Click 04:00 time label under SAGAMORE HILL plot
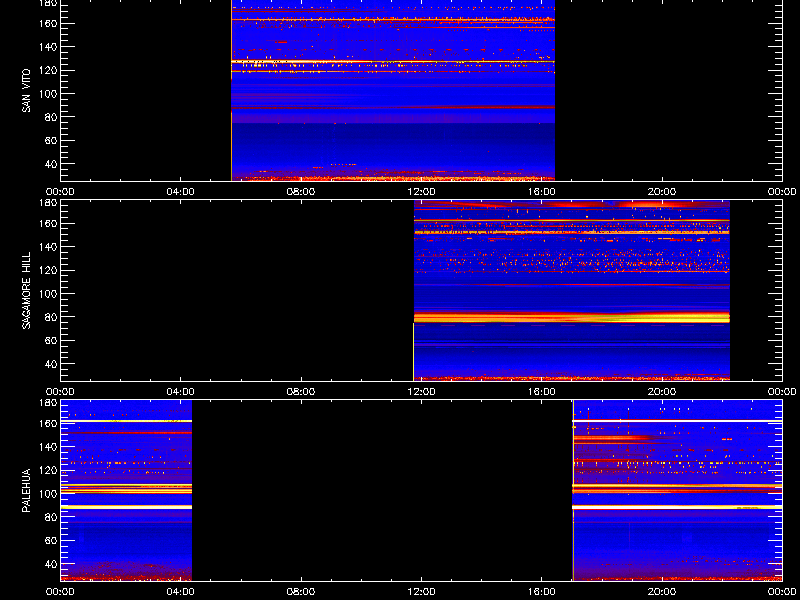 pos(181,392)
